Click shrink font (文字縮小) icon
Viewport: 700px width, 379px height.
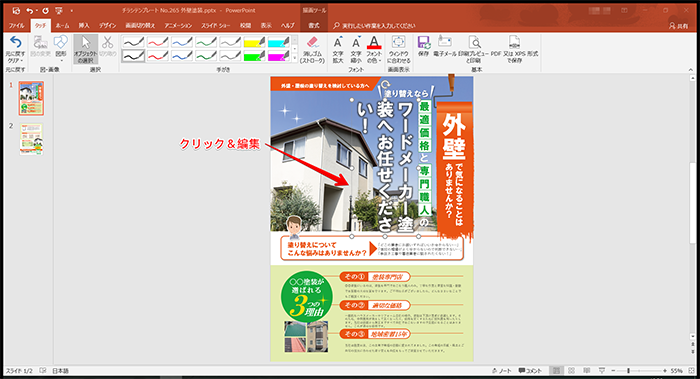tap(356, 49)
